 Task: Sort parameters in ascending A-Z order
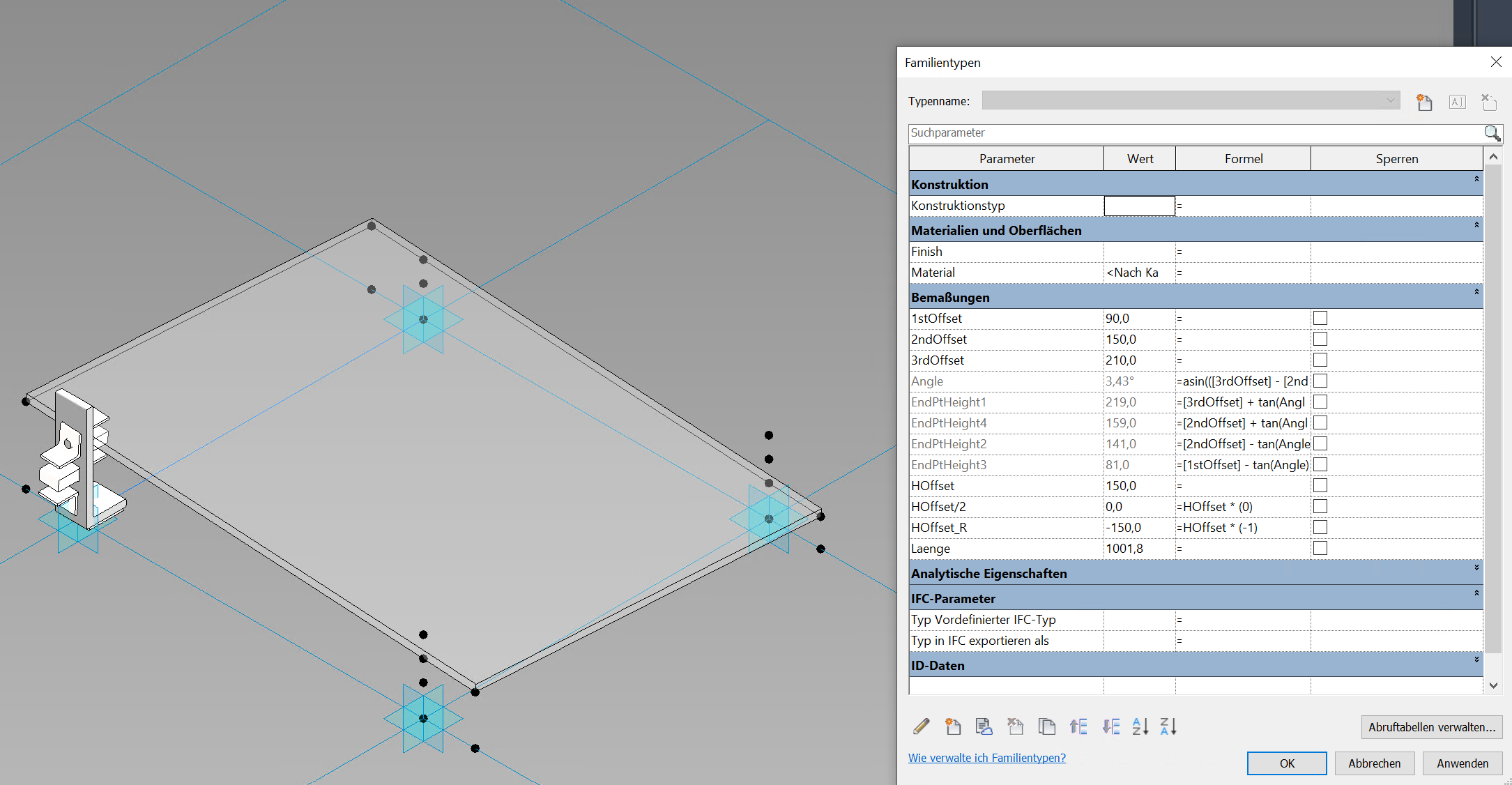[1140, 726]
